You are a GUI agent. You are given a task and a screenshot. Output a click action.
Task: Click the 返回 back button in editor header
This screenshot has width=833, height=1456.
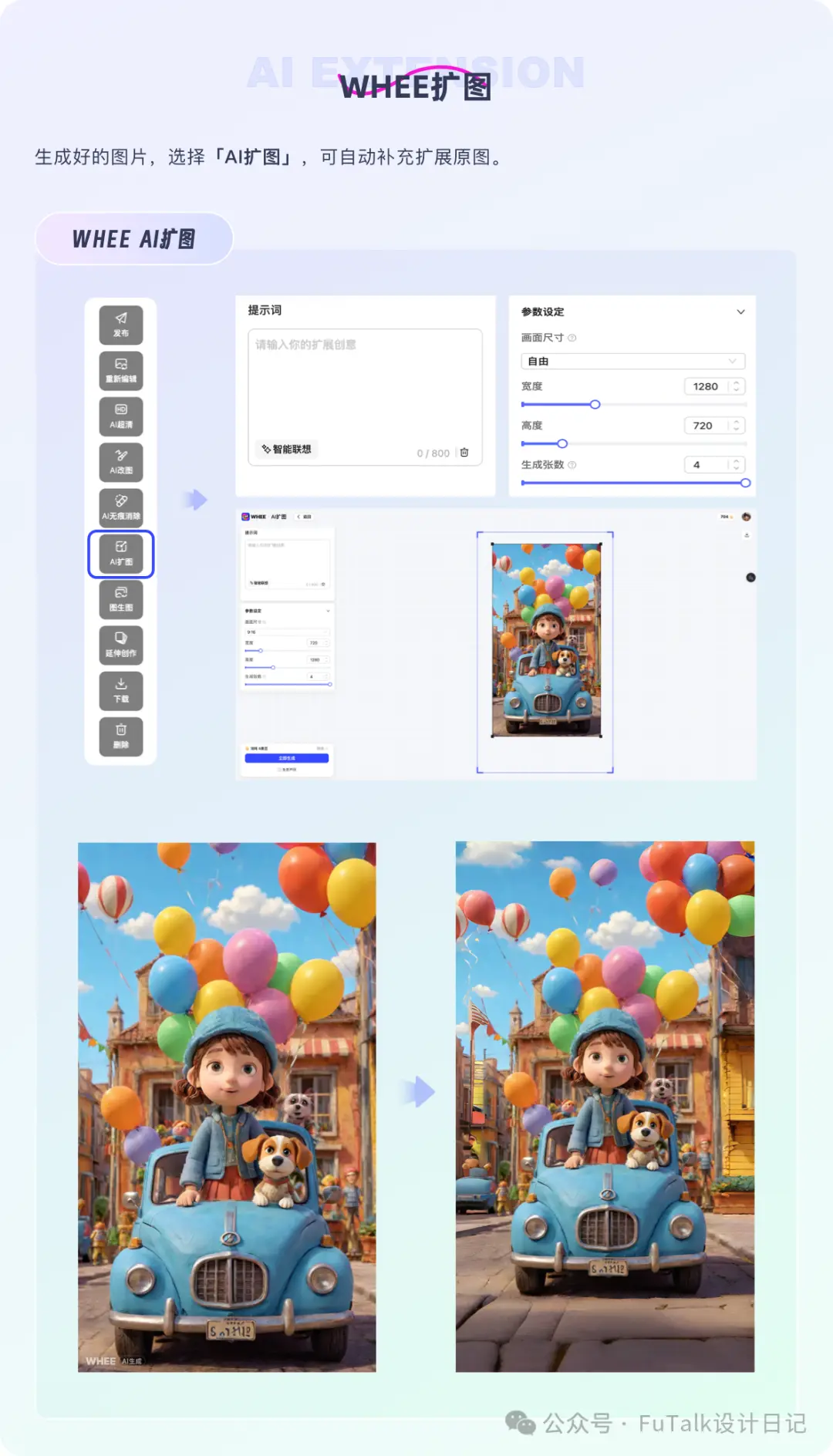[x=304, y=517]
